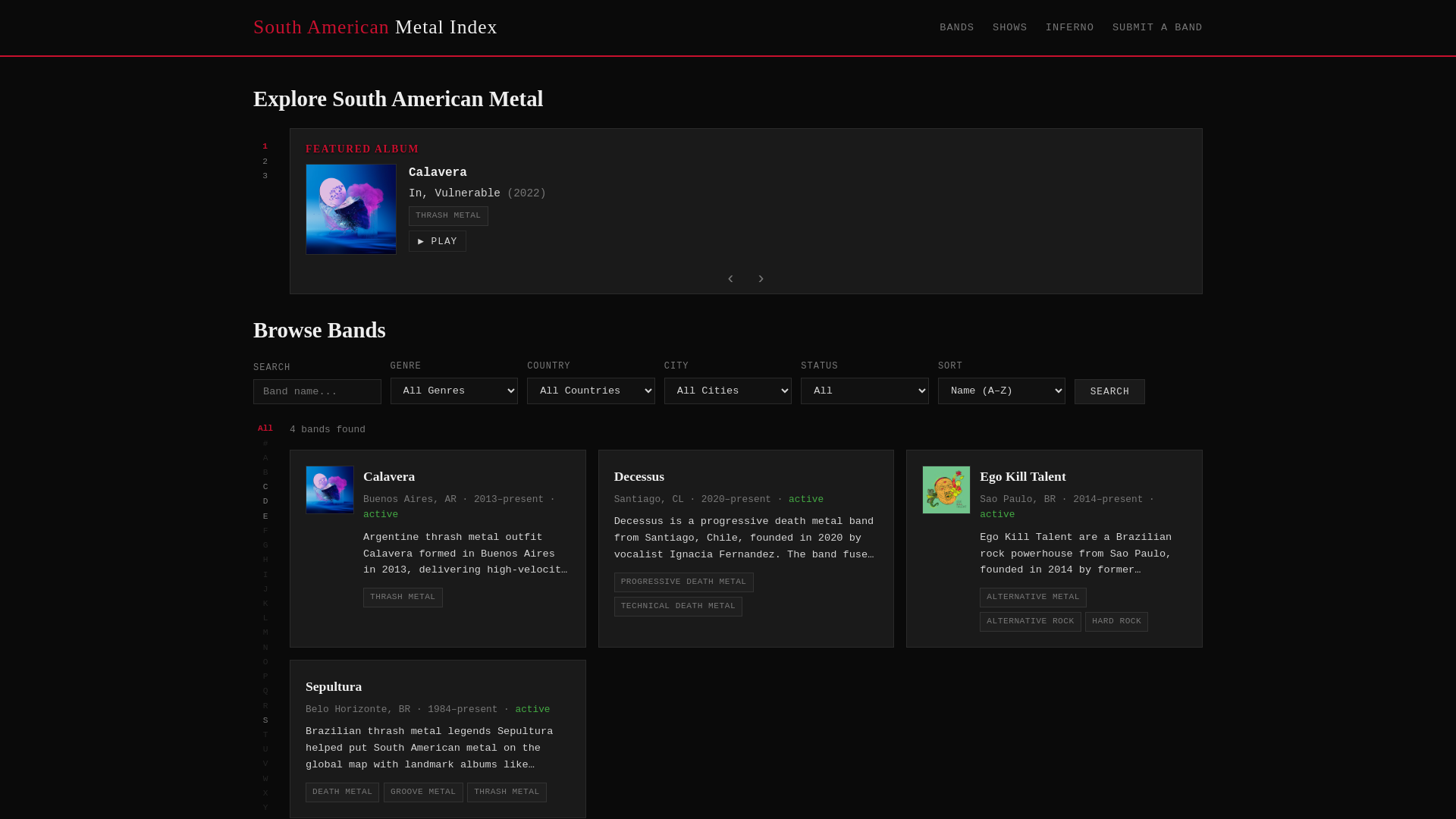Open the Decessus band title
The height and width of the screenshot is (819, 1456).
pyautogui.click(x=639, y=476)
